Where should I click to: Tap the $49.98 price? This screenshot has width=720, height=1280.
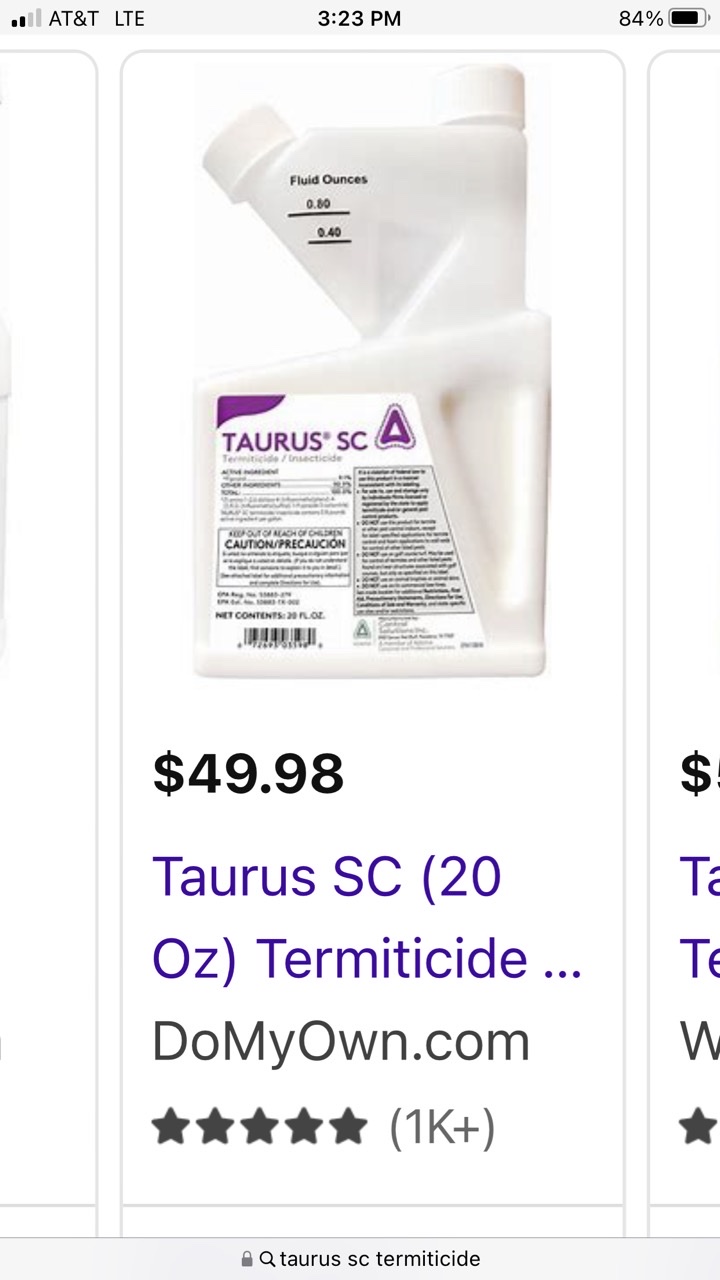pos(248,774)
